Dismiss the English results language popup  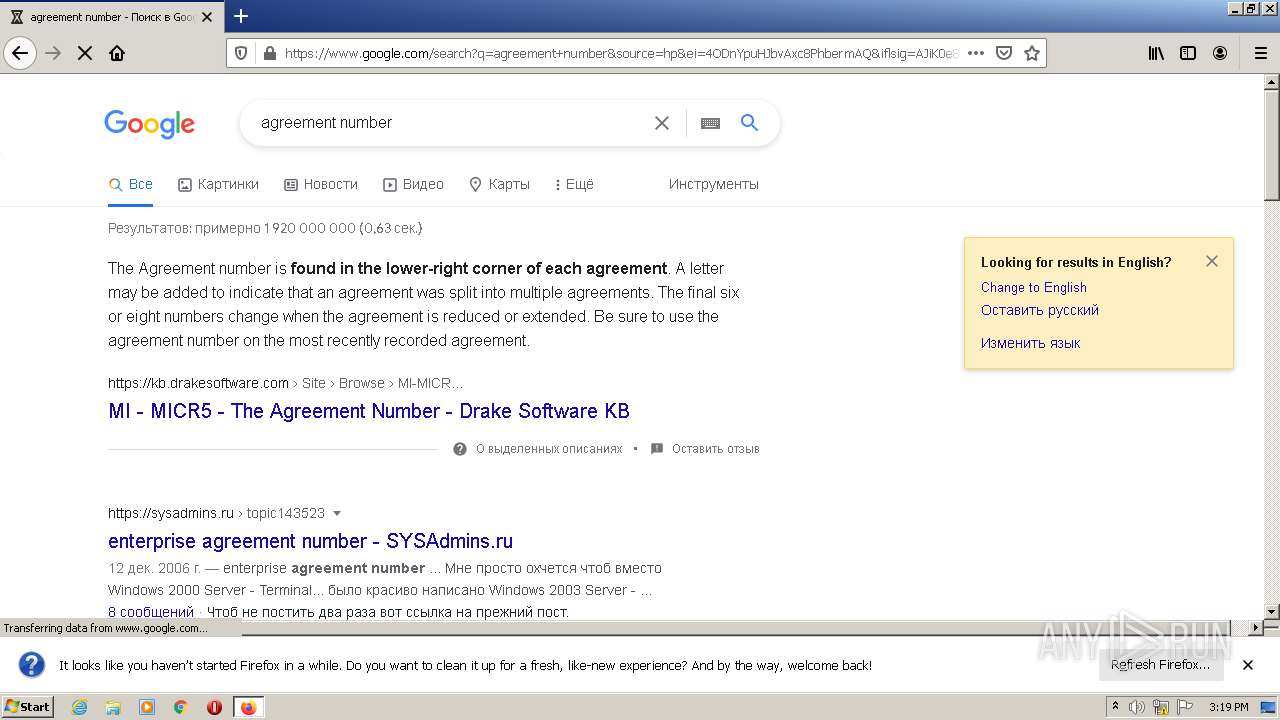pyautogui.click(x=1212, y=261)
